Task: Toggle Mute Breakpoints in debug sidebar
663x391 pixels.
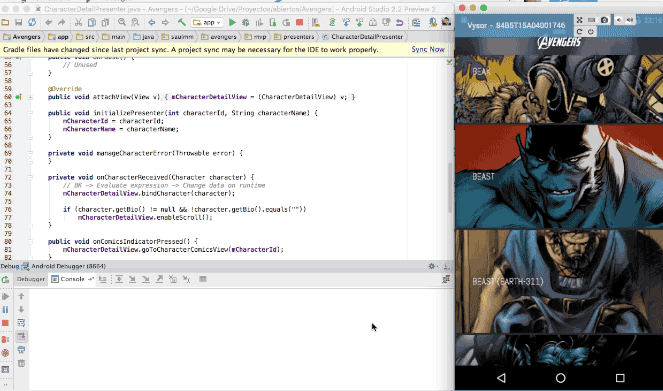Action: [x=5, y=353]
